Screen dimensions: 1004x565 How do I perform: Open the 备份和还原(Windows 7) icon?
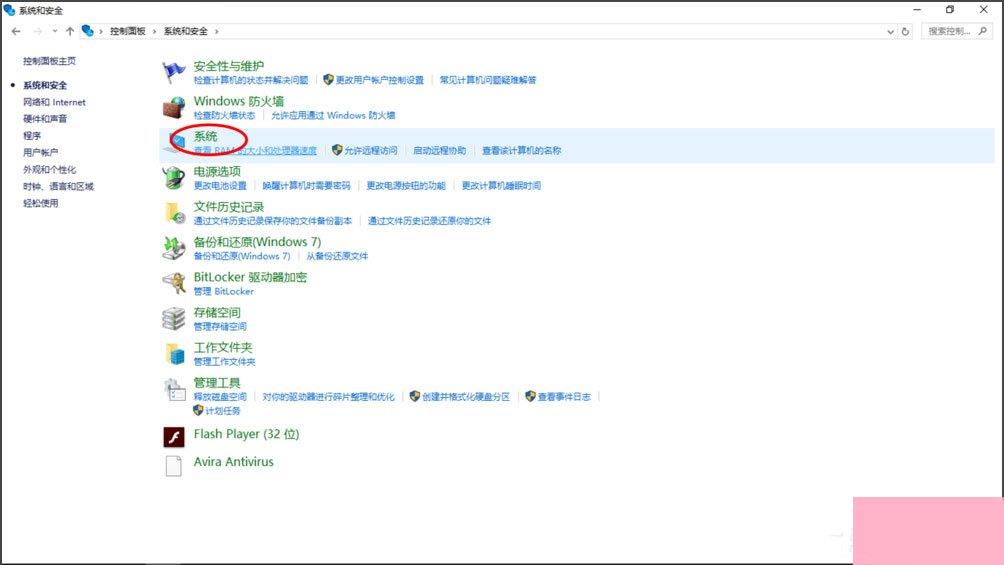[174, 249]
